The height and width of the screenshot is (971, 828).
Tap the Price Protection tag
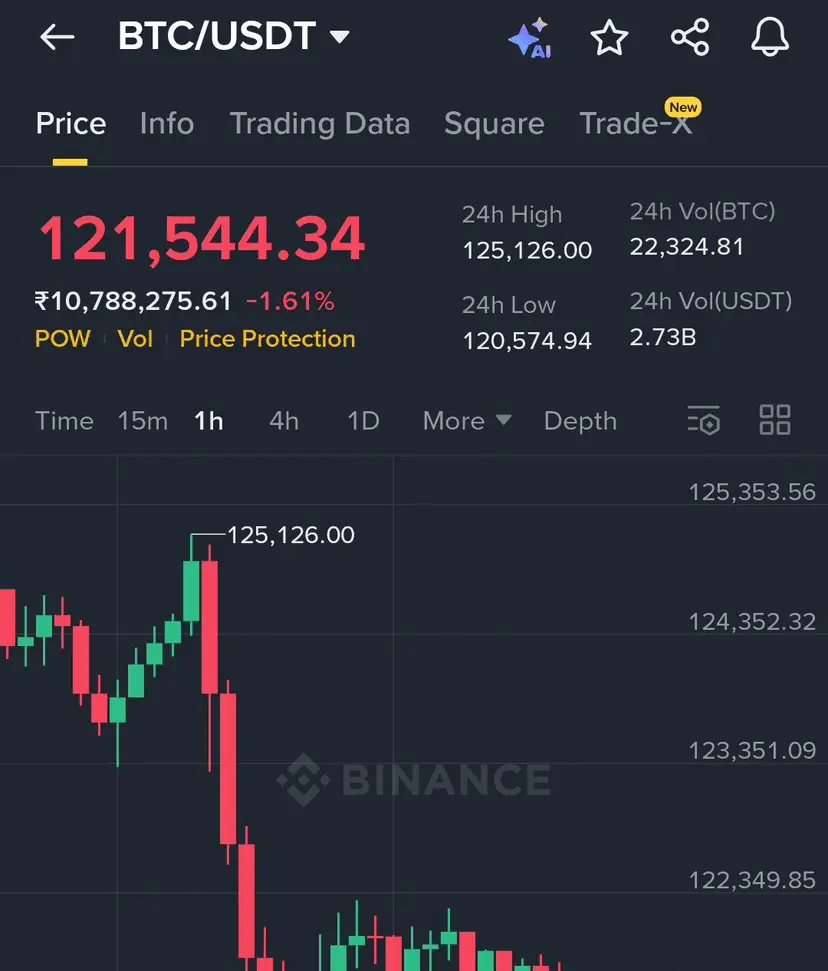tap(267, 339)
